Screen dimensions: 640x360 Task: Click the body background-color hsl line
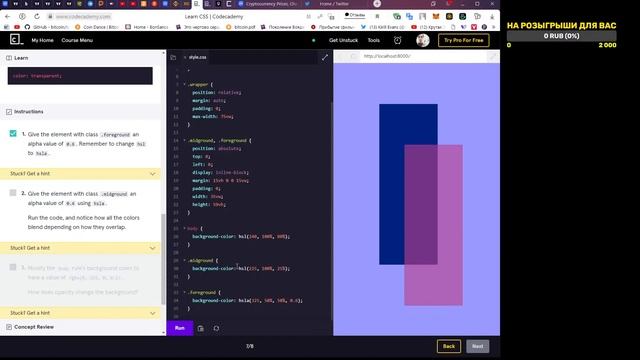[x=241, y=236]
